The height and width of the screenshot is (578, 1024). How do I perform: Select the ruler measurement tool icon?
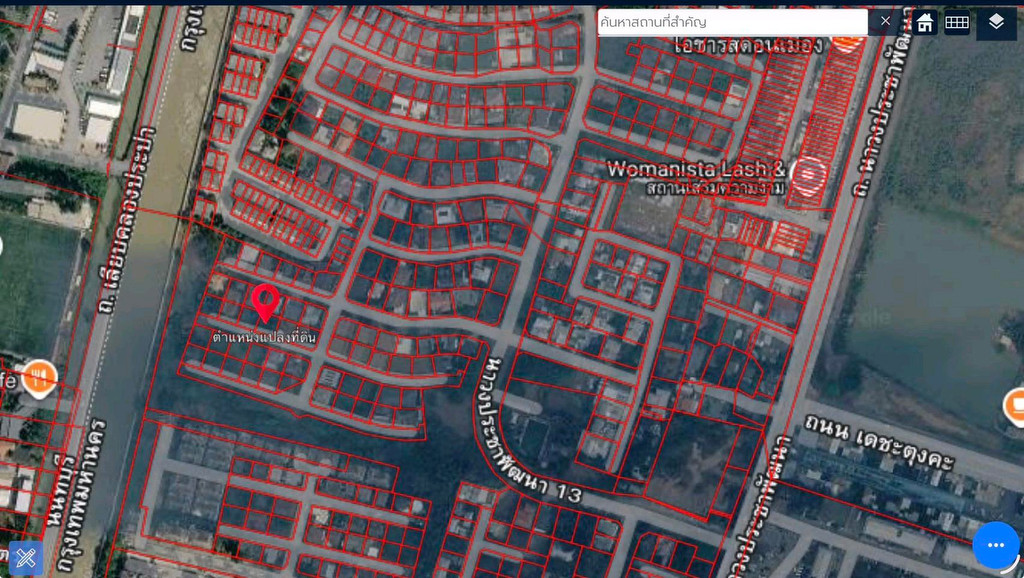click(25, 558)
